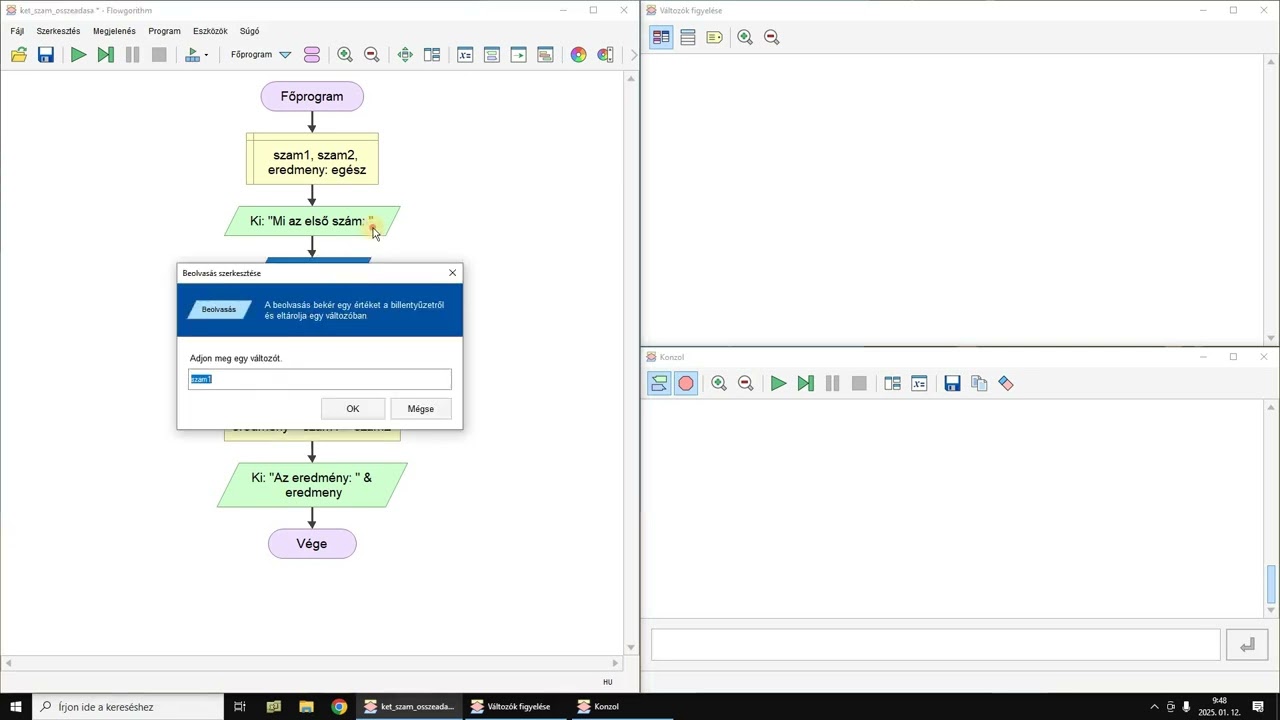Save the Konzol output with floppy icon
Viewport: 1280px width, 720px height.
[952, 383]
